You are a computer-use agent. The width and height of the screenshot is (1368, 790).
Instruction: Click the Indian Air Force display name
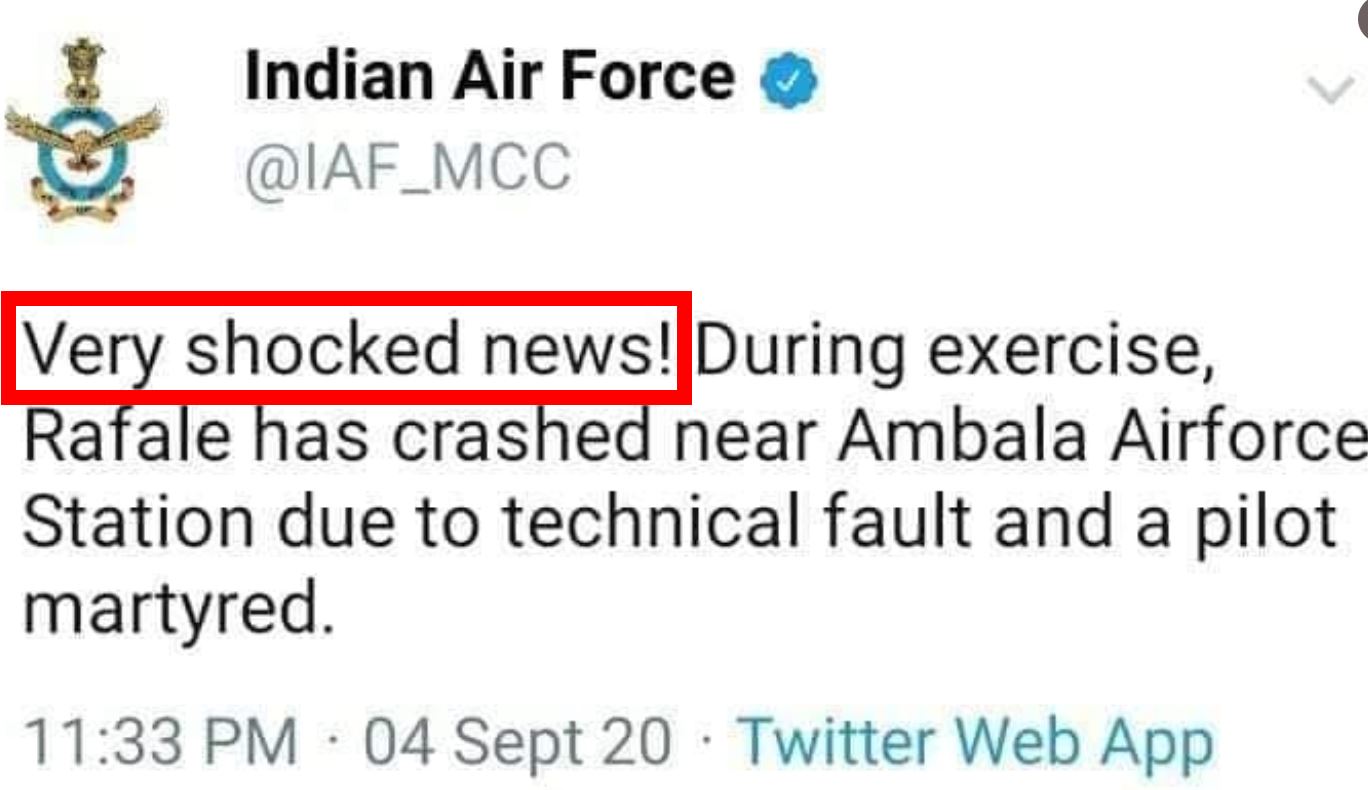click(x=490, y=78)
